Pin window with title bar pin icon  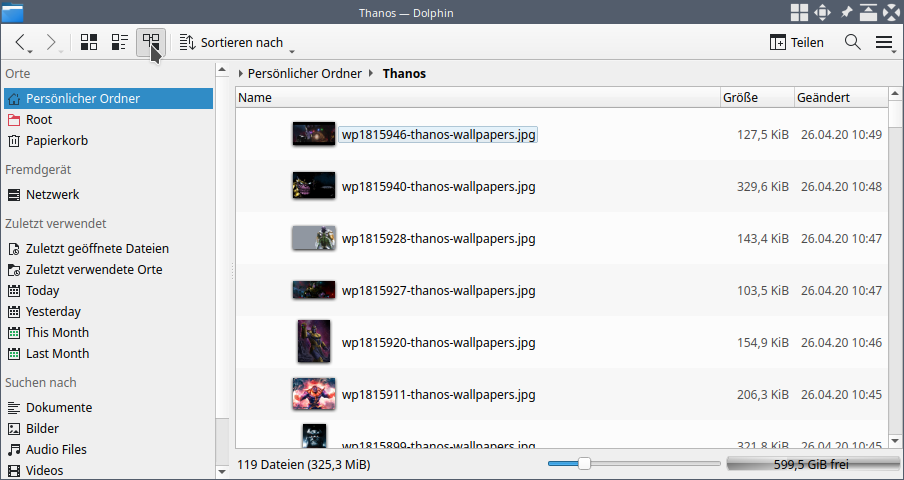click(846, 12)
